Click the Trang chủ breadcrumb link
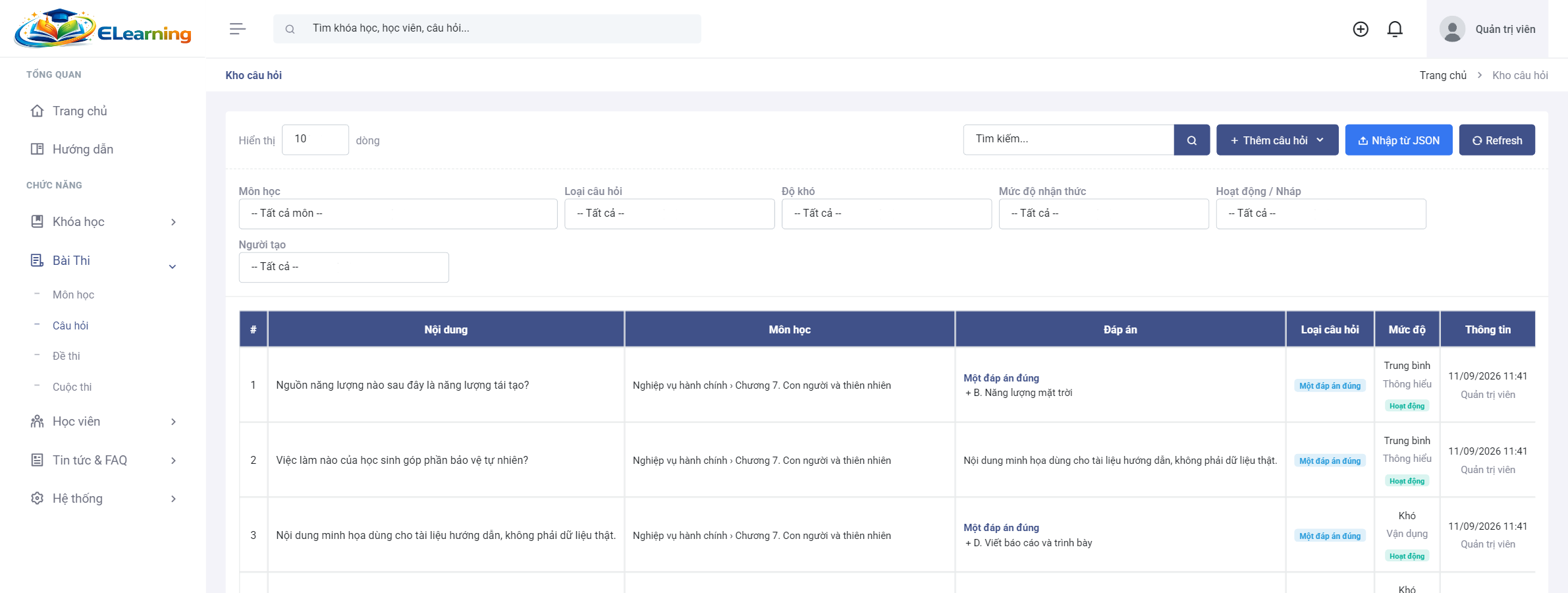The height and width of the screenshot is (593, 1568). [x=1443, y=75]
